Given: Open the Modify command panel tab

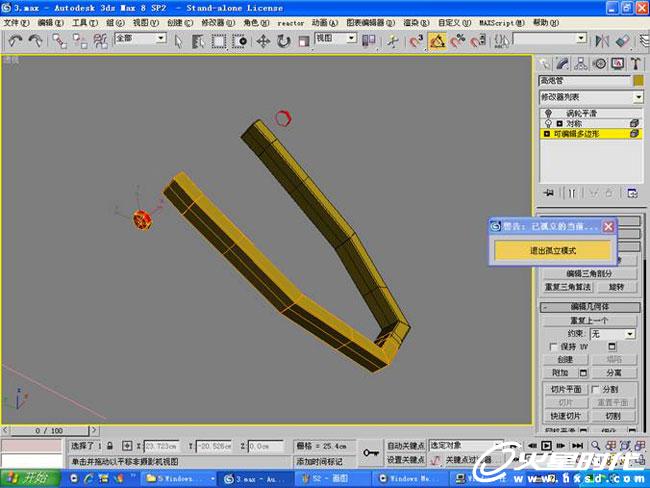Looking at the screenshot, I should (x=563, y=64).
